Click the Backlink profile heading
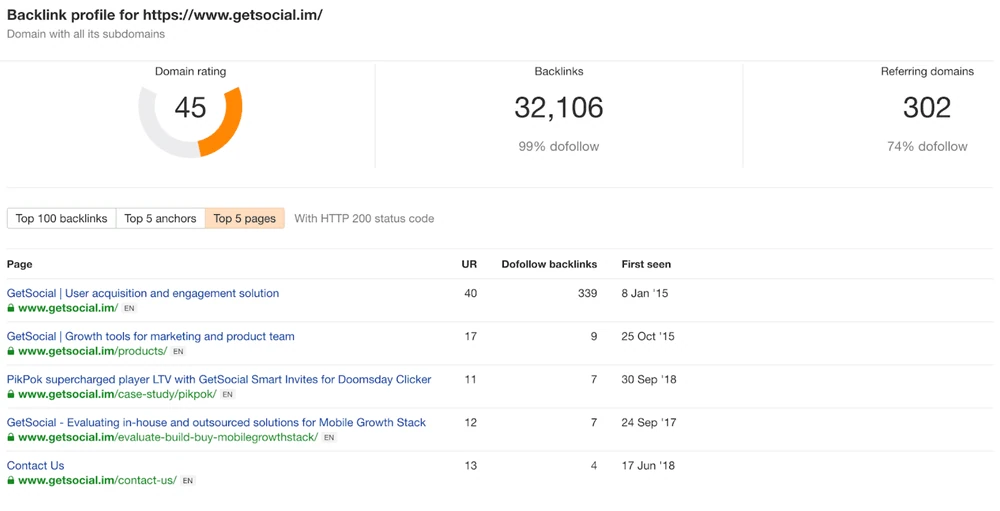 [165, 15]
